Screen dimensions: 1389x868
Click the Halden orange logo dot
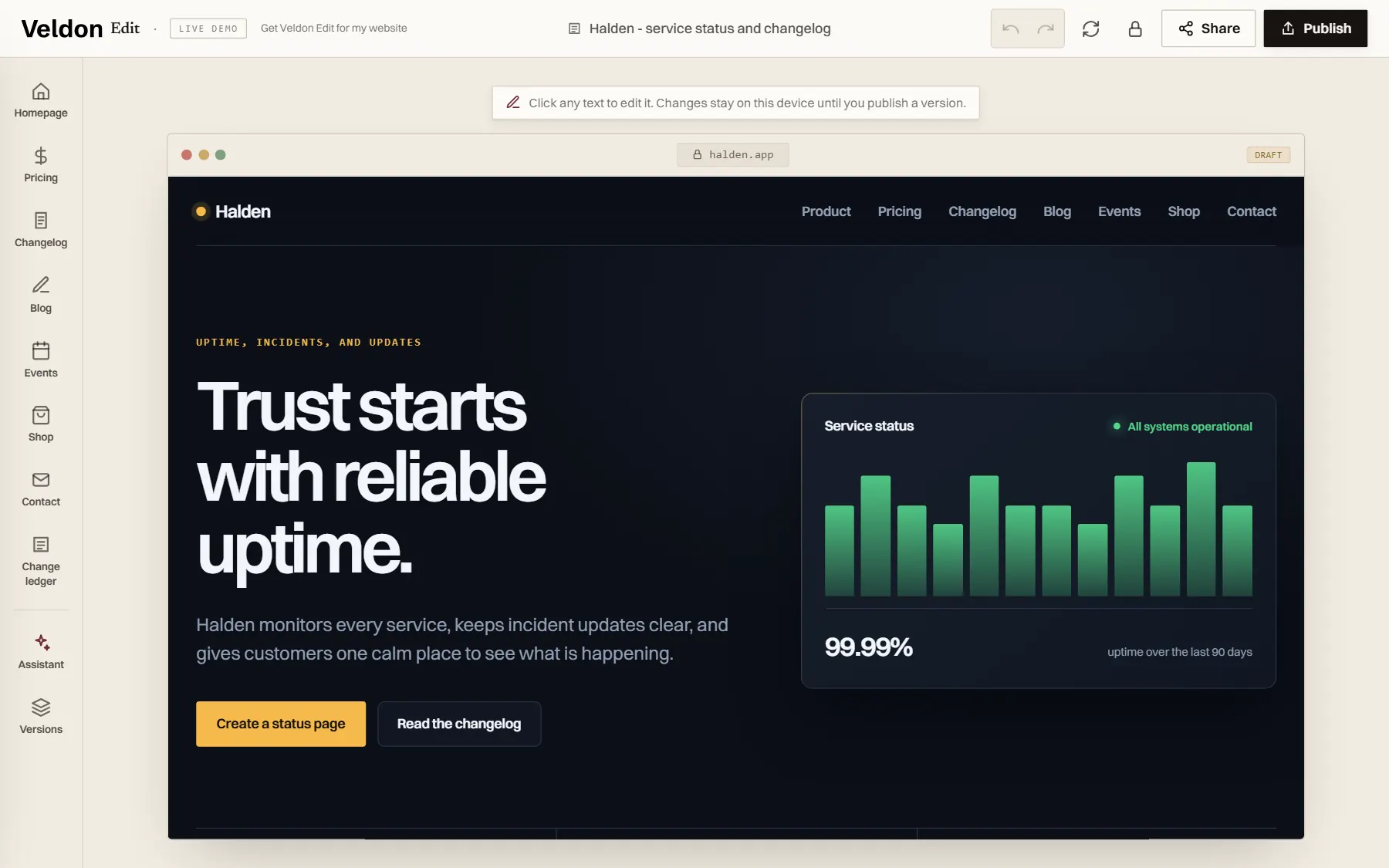[201, 211]
